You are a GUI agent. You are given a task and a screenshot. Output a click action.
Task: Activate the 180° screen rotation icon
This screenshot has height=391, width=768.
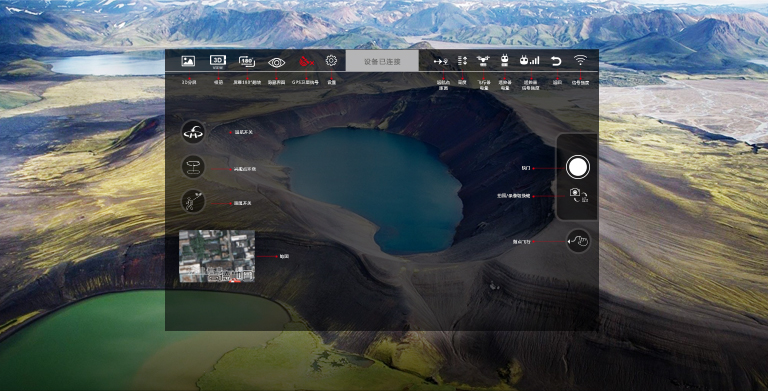pyautogui.click(x=247, y=61)
